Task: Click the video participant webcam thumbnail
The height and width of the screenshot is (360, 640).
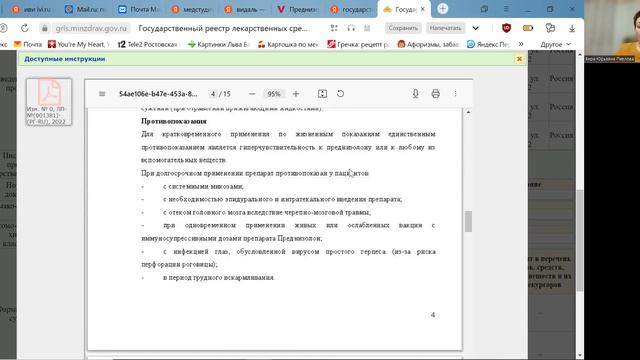Action: point(612,31)
